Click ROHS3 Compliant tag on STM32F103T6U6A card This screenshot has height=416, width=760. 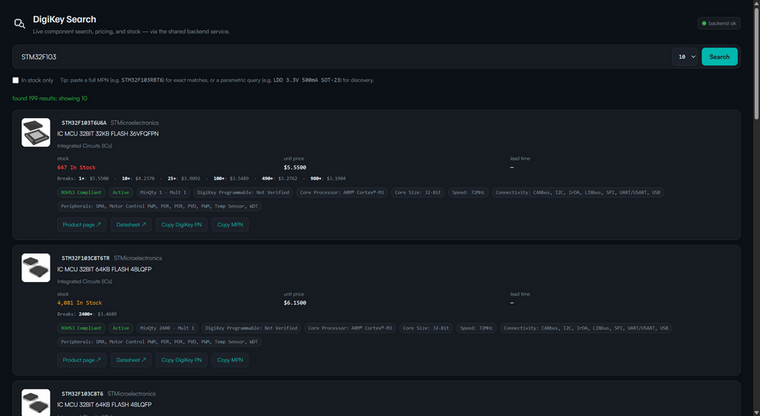click(x=81, y=192)
